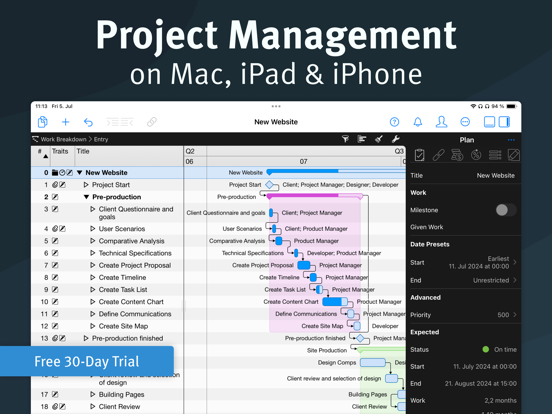
Task: Click the undo arrow icon
Action: point(88,122)
